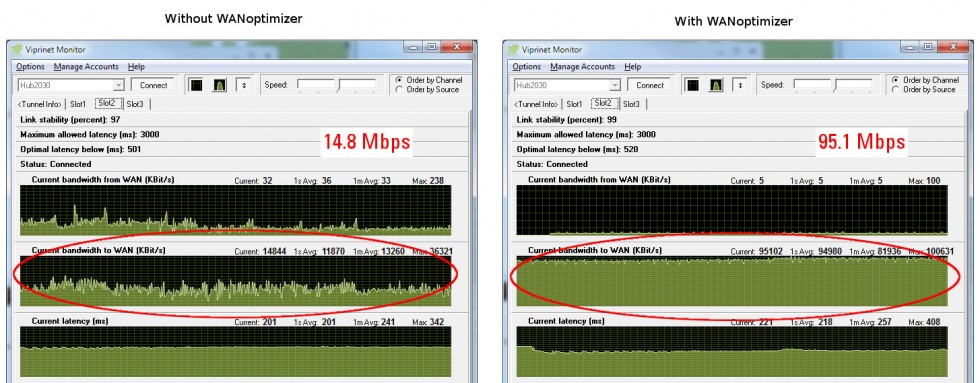Maximize the left Viprinet Monitor window

(432, 47)
